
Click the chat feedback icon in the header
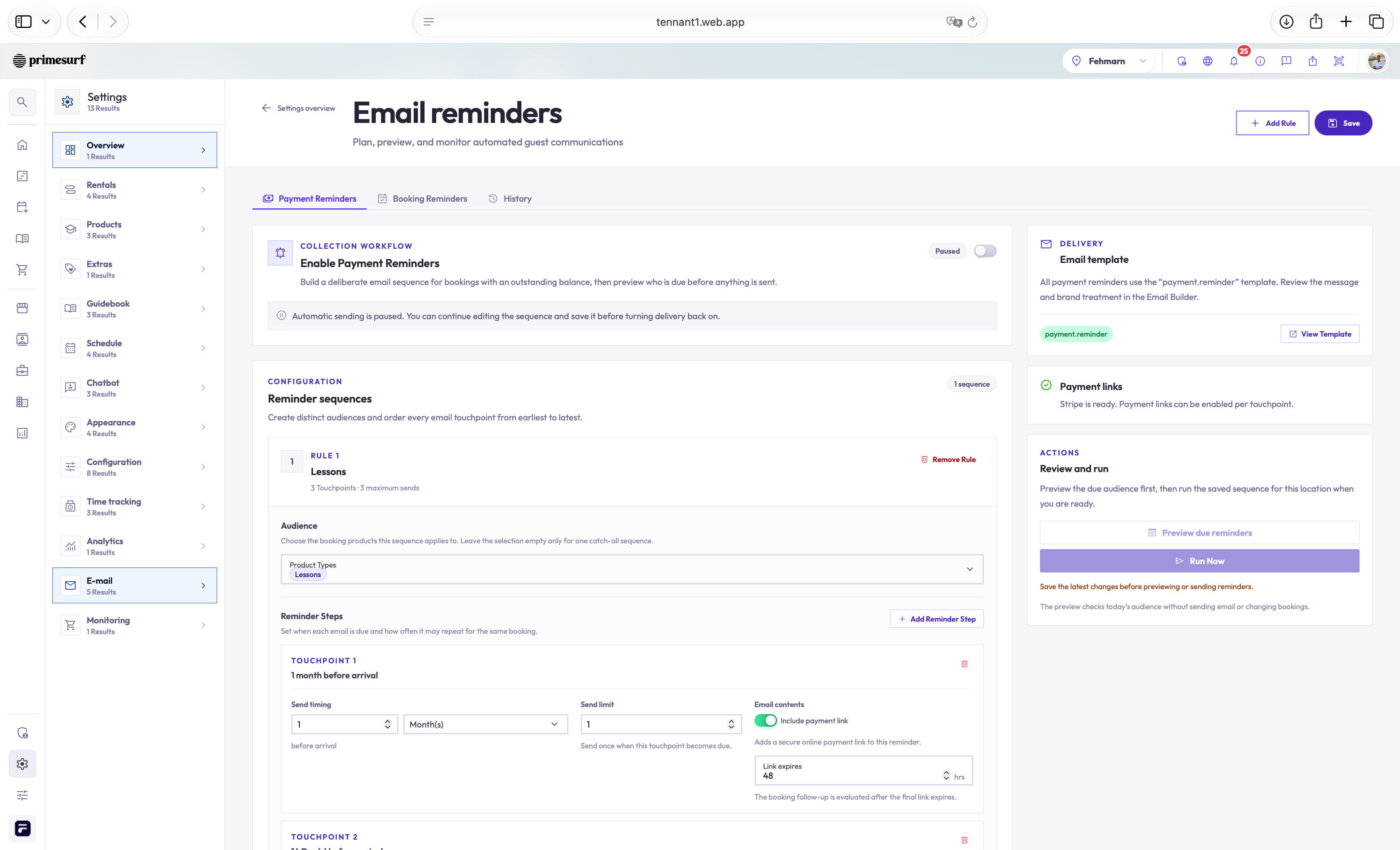(1286, 61)
